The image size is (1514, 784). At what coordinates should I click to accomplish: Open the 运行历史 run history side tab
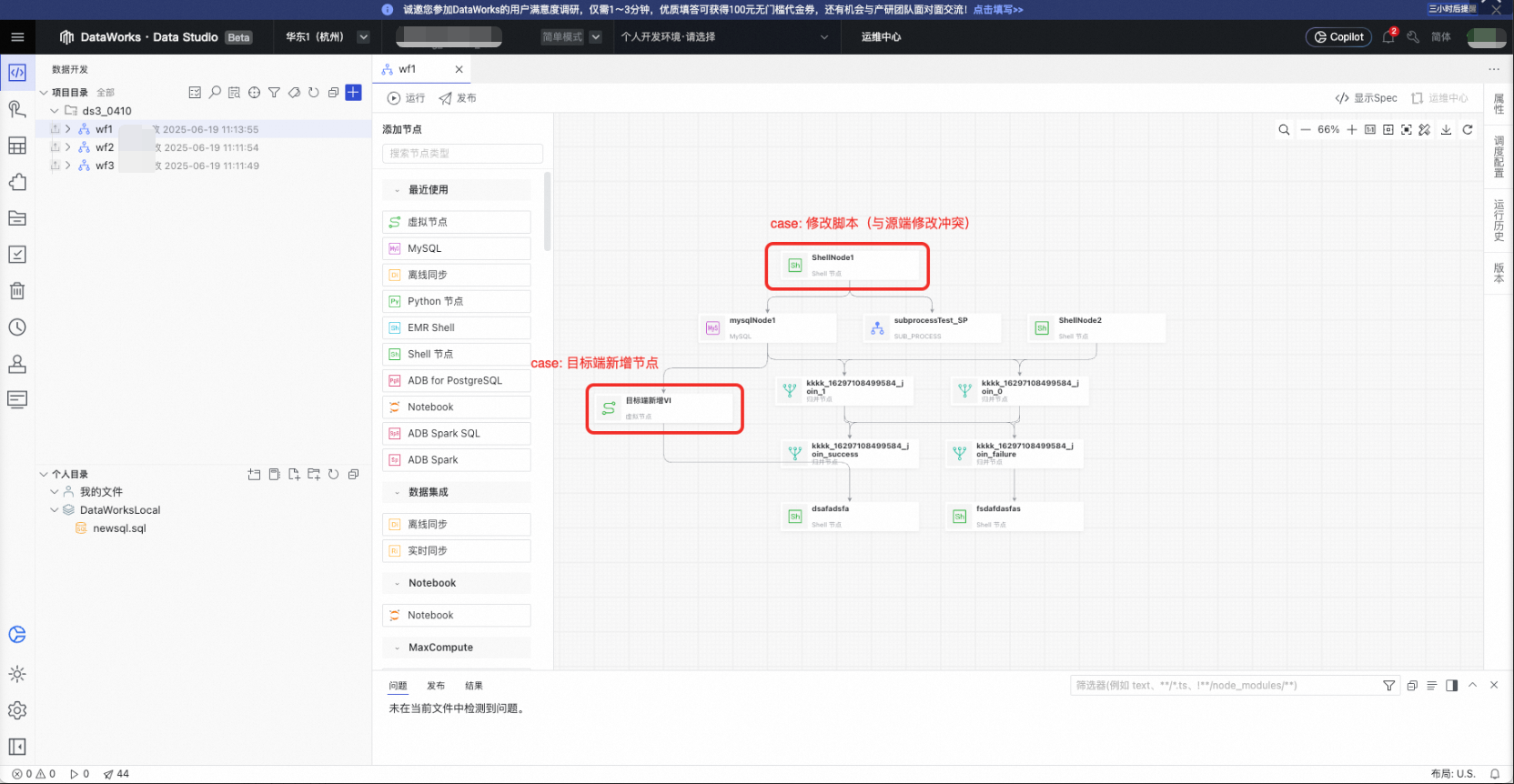point(1499,221)
